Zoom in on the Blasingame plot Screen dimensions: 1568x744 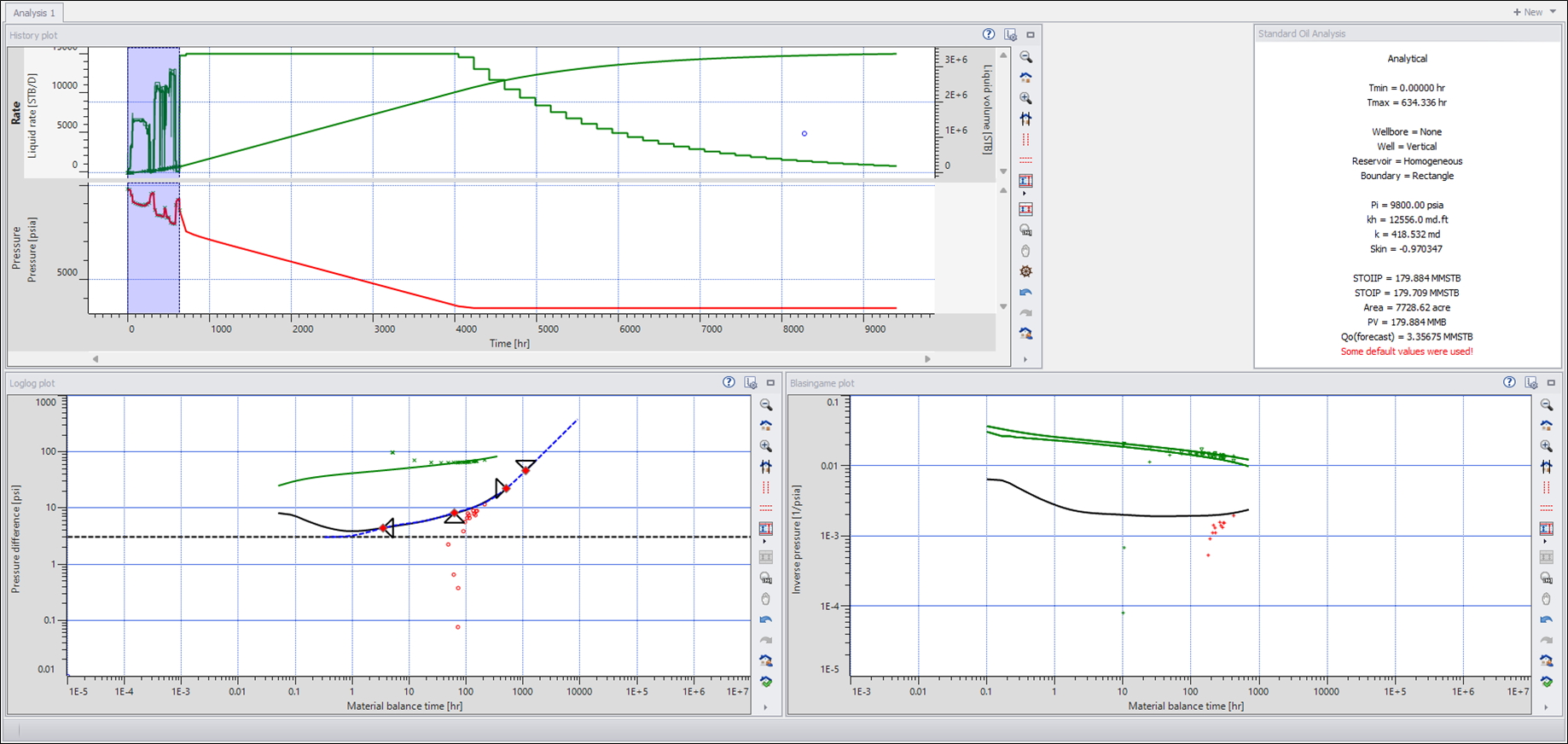[1546, 446]
